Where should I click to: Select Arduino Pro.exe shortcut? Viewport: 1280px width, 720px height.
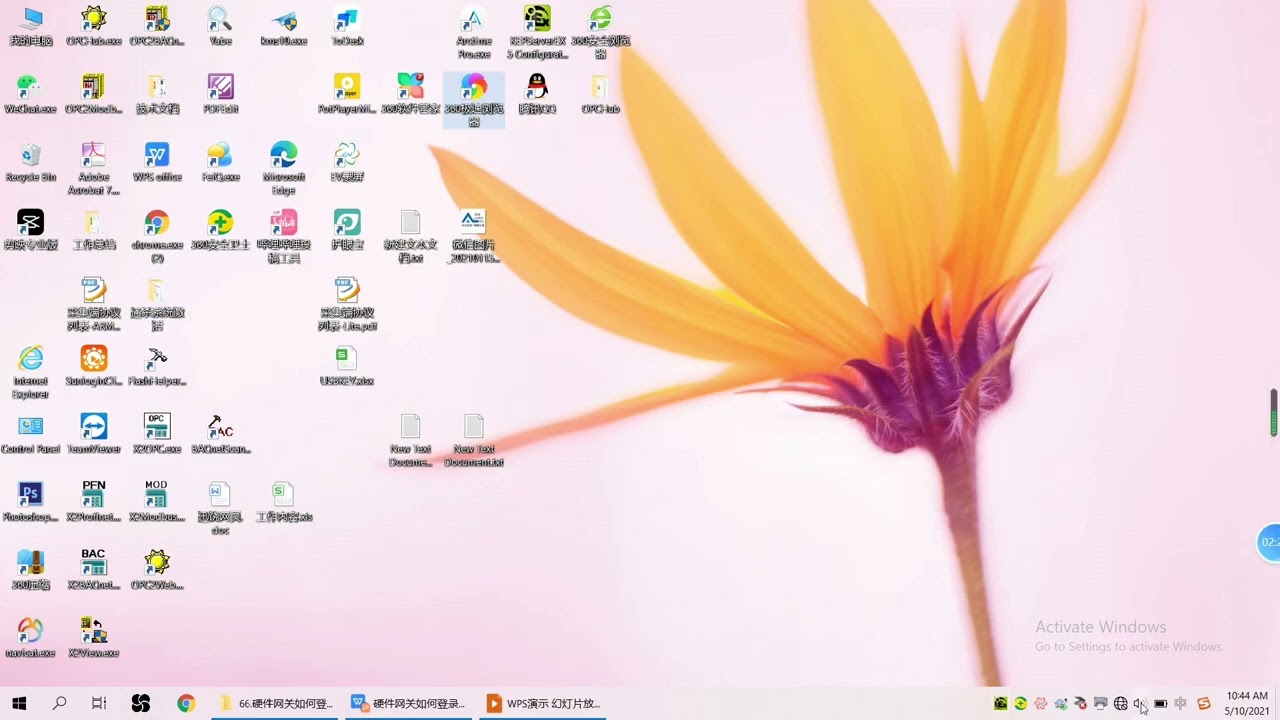pos(473,32)
